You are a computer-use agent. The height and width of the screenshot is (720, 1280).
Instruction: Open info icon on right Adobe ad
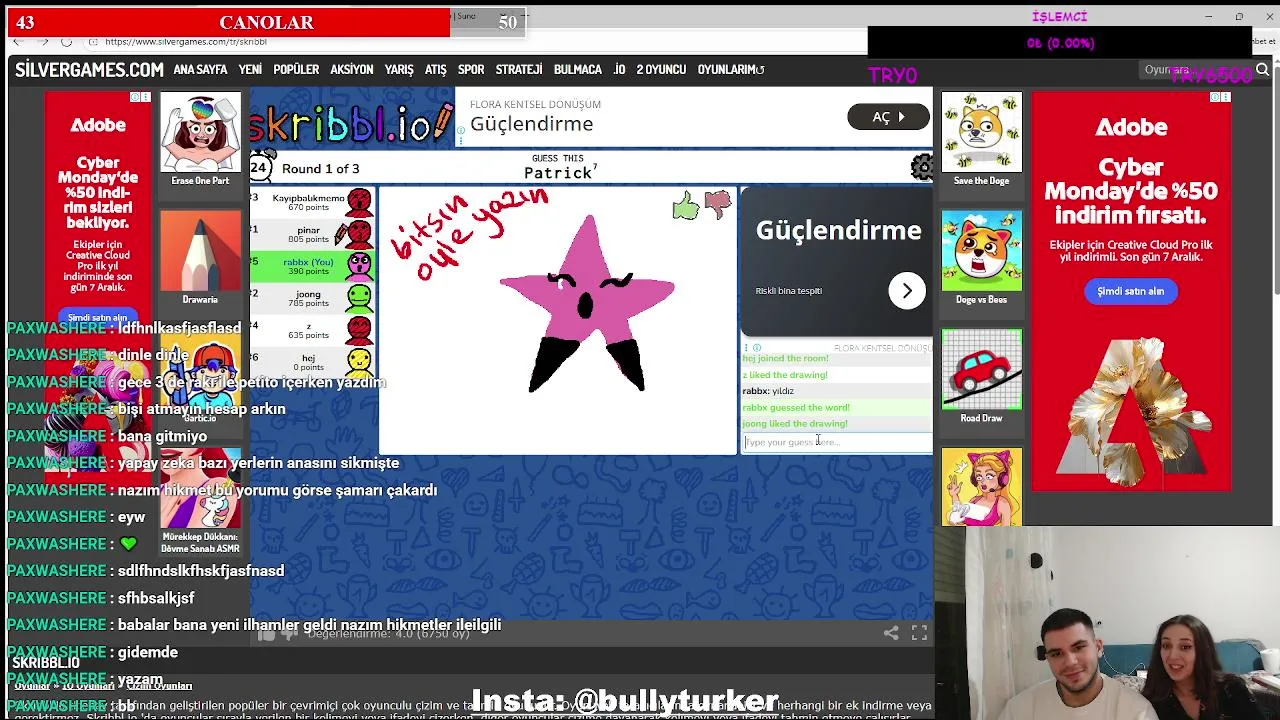coord(1216,97)
